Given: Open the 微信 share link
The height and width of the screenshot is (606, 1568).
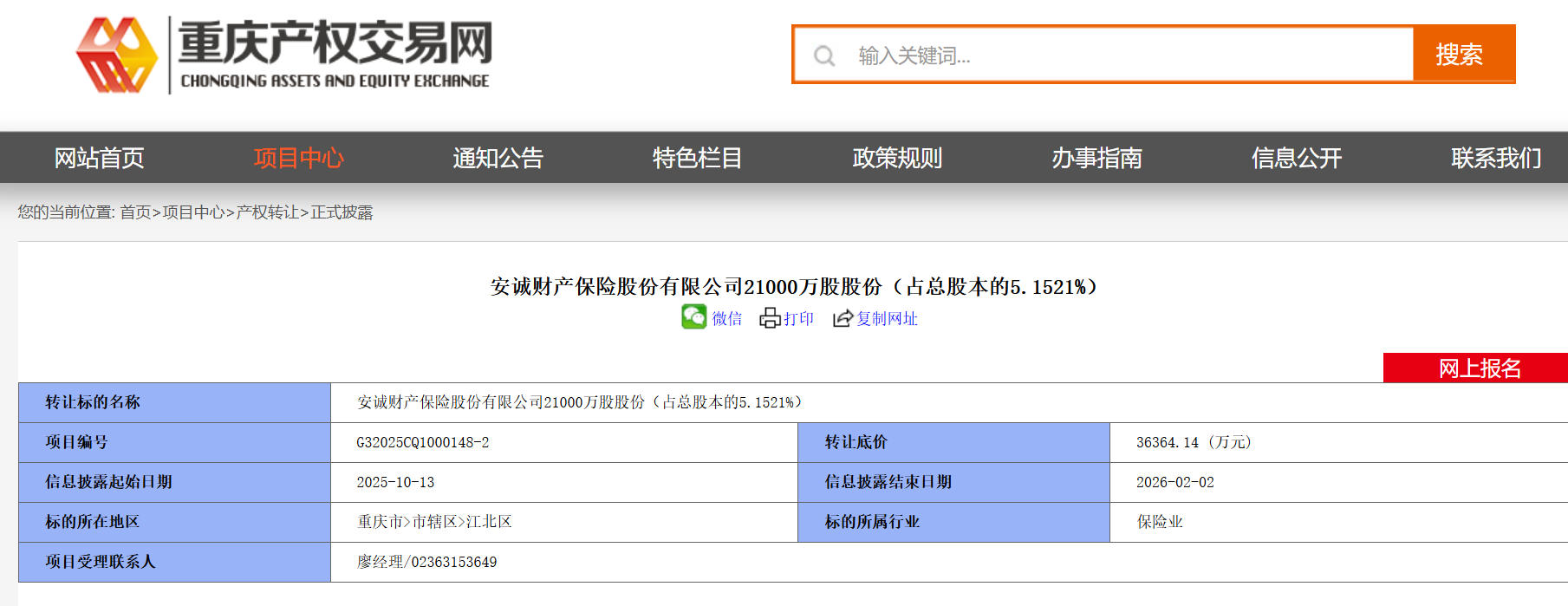Looking at the screenshot, I should pos(727,319).
